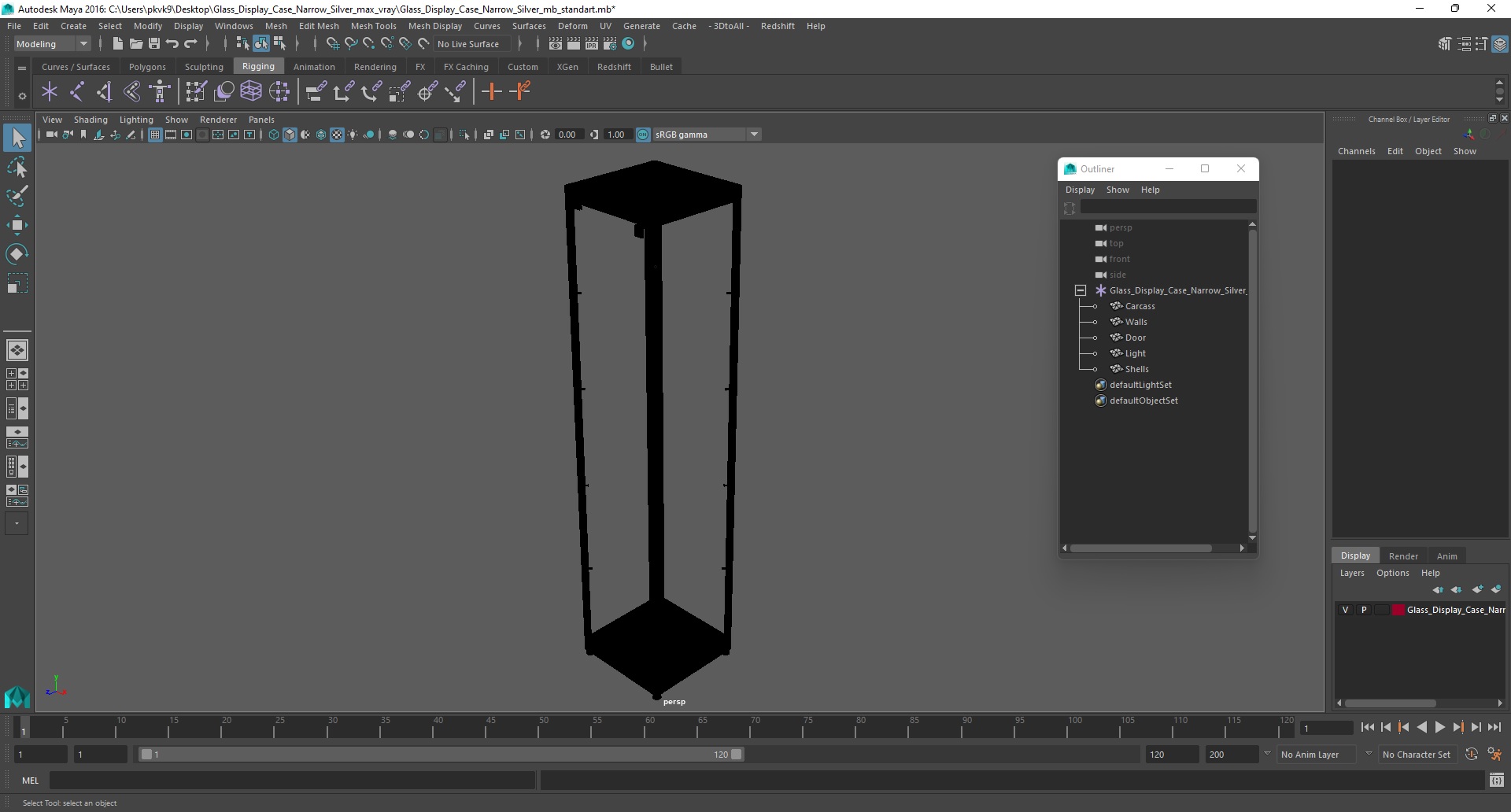The height and width of the screenshot is (812, 1511).
Task: Toggle Snap to Points magnet icon
Action: (369, 44)
